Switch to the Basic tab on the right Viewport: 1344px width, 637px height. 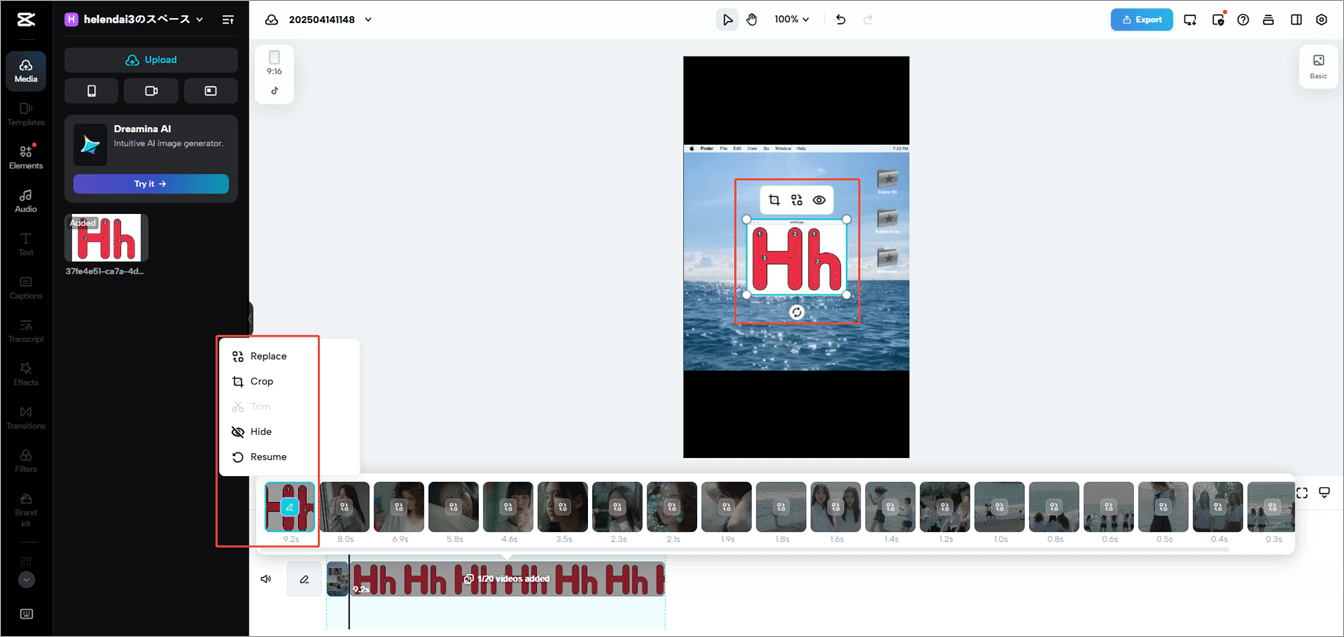(1318, 67)
